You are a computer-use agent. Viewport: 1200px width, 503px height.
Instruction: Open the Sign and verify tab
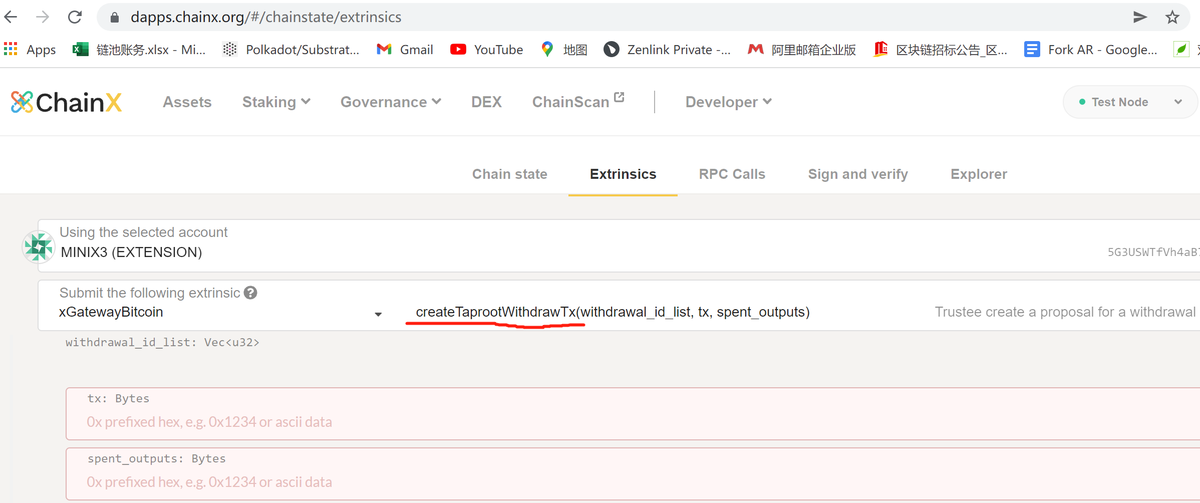[x=858, y=174]
